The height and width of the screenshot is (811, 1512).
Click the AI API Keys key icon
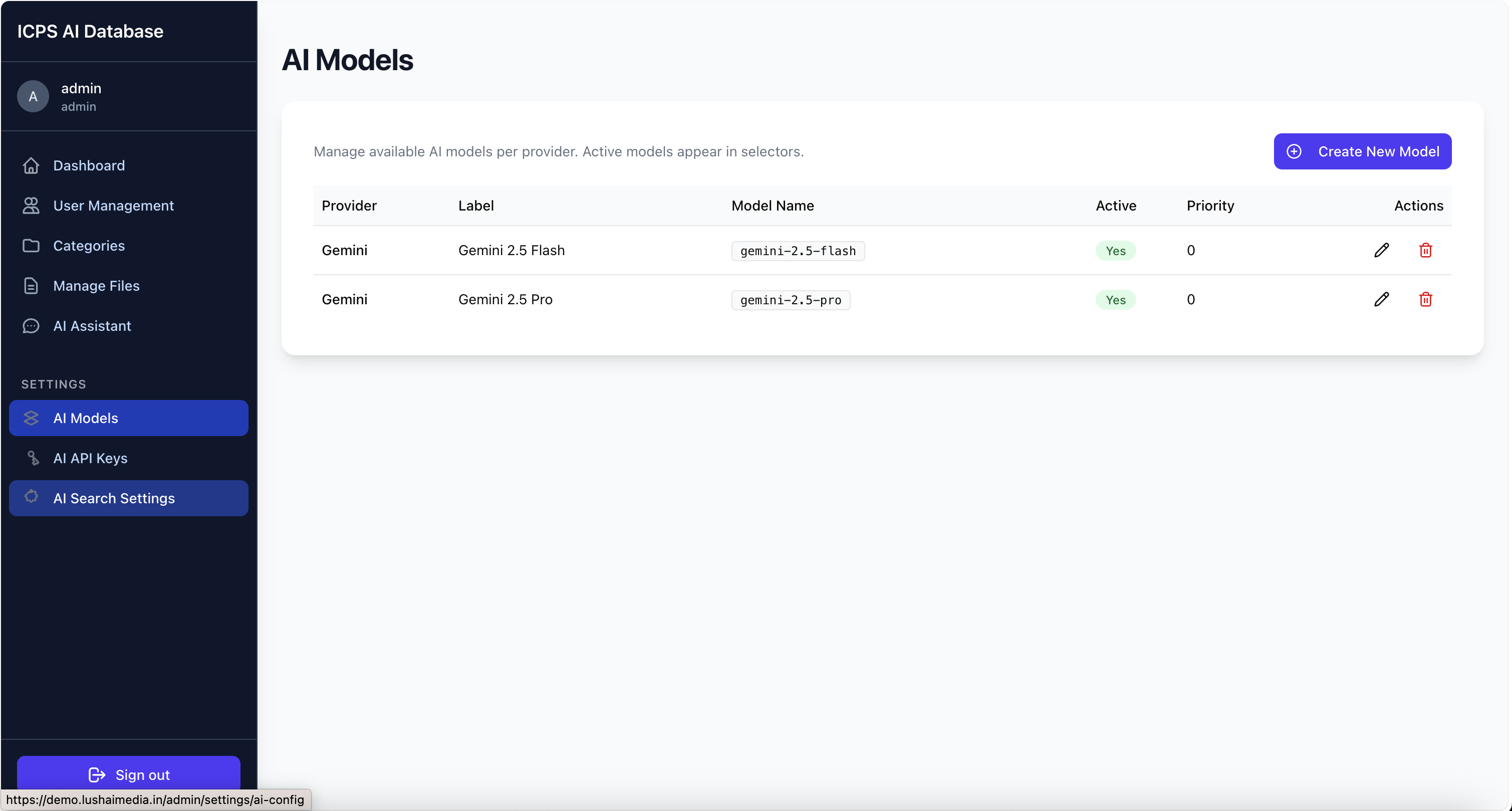[33, 458]
